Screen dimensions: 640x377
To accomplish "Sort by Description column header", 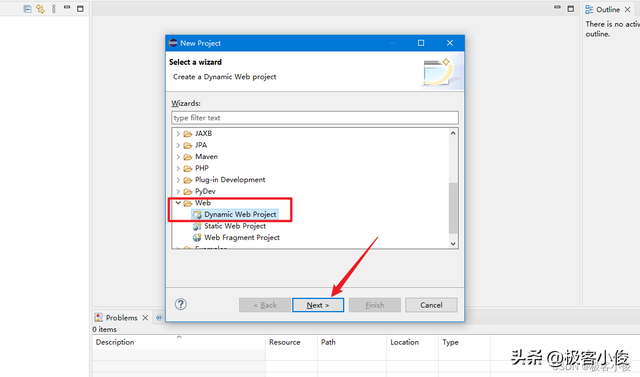I will click(178, 342).
